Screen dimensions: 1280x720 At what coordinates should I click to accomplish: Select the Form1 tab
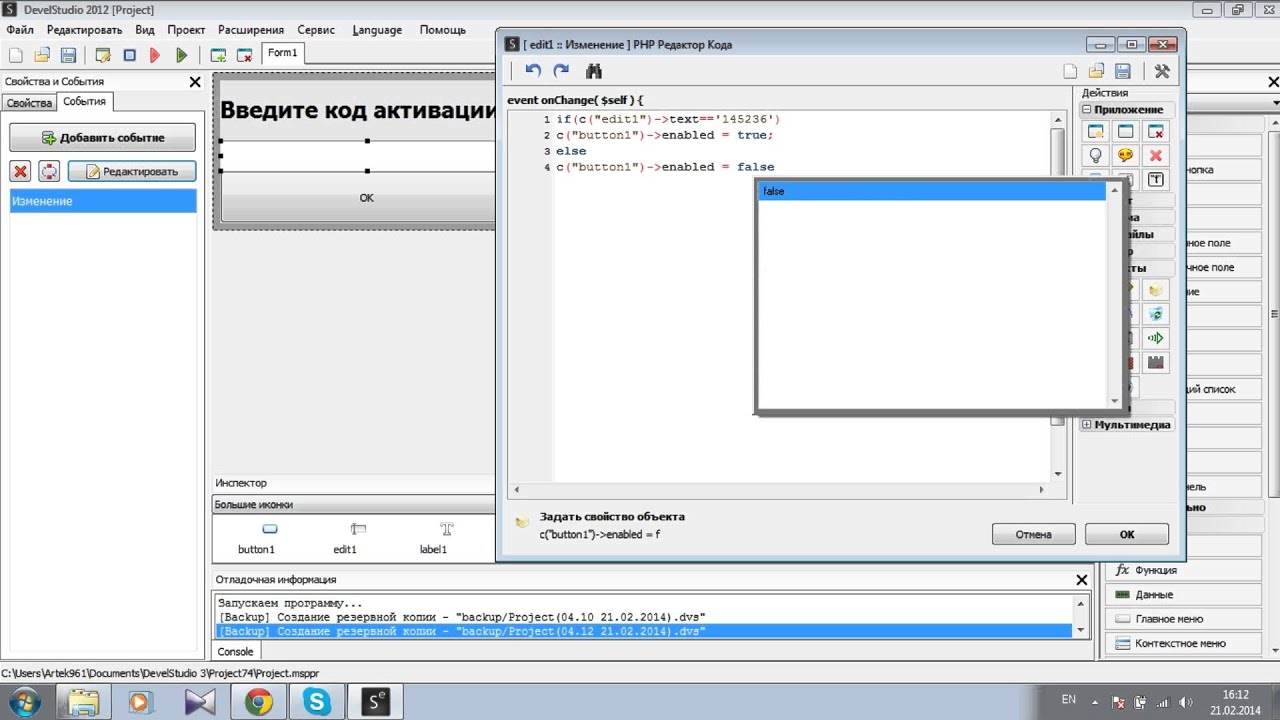[282, 53]
